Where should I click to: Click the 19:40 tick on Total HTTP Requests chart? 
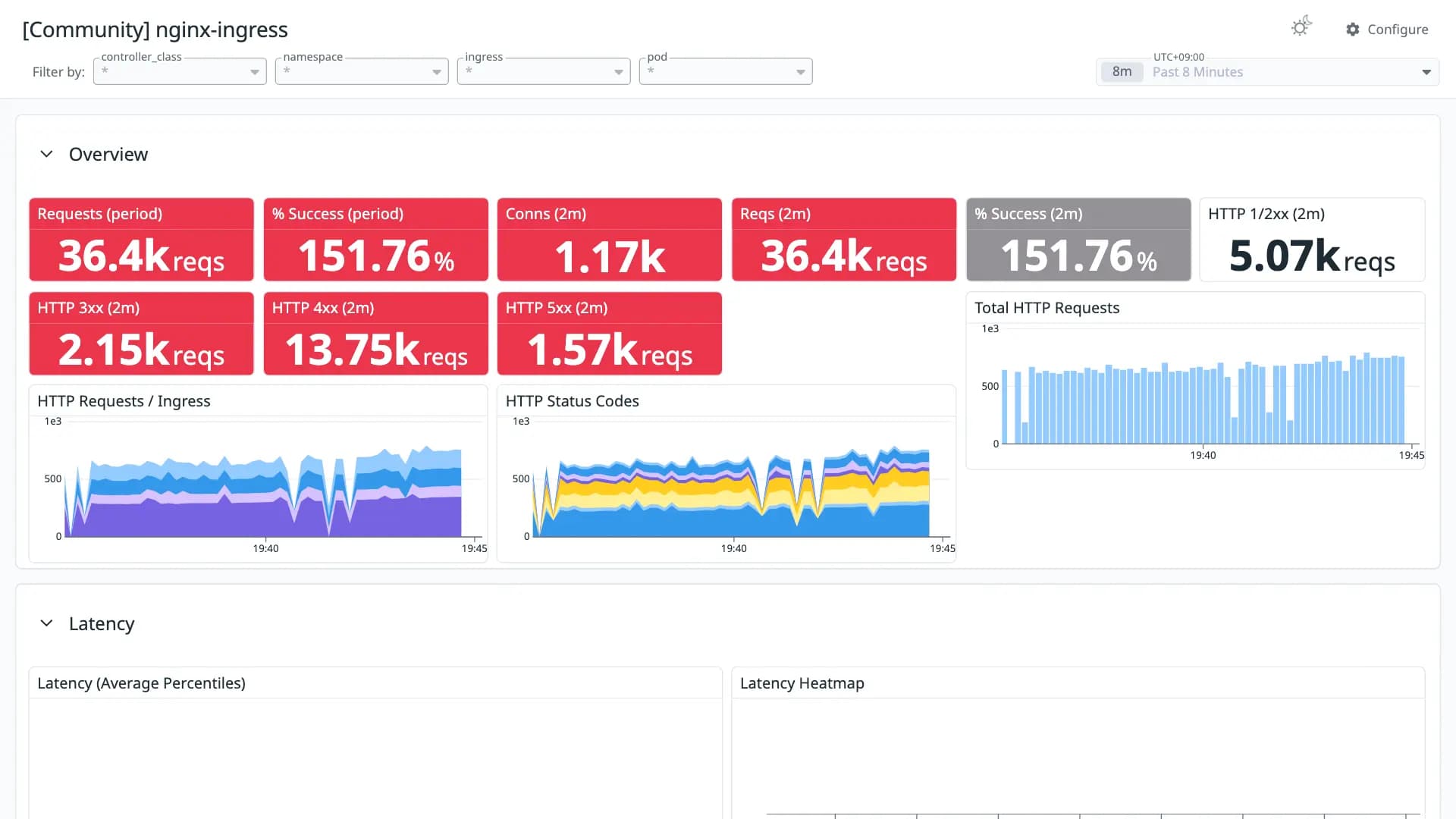pos(1203,455)
